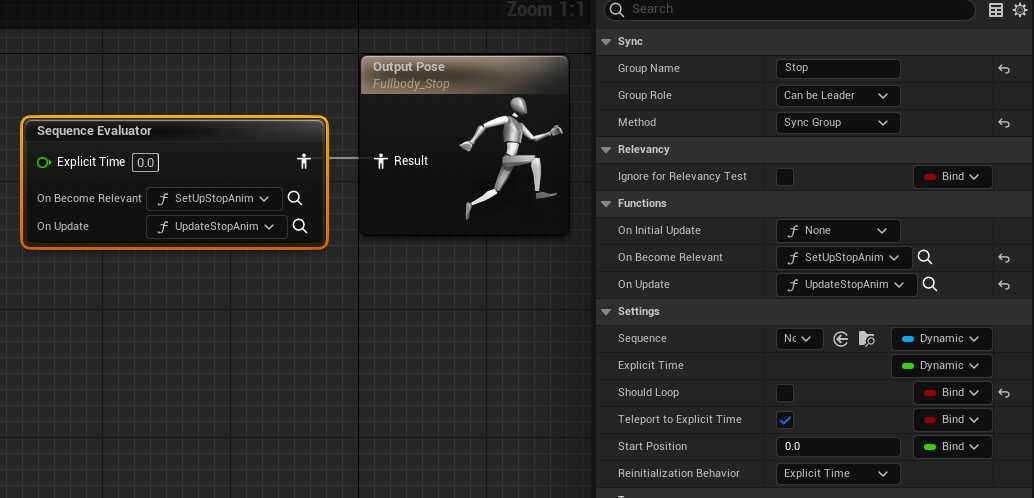1034x498 pixels.
Task: Search for UpdateStopAnim function on node
Action: point(300,227)
